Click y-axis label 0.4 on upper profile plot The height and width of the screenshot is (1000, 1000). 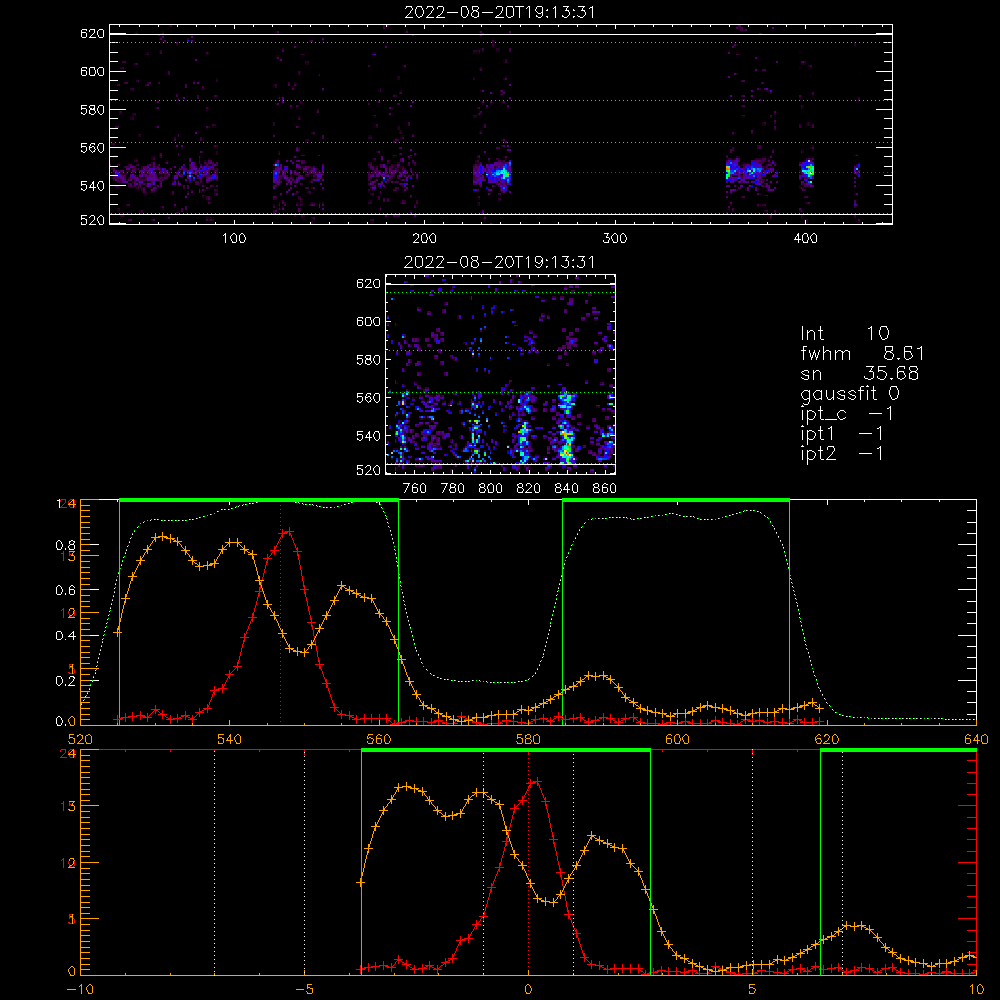[x=65, y=636]
